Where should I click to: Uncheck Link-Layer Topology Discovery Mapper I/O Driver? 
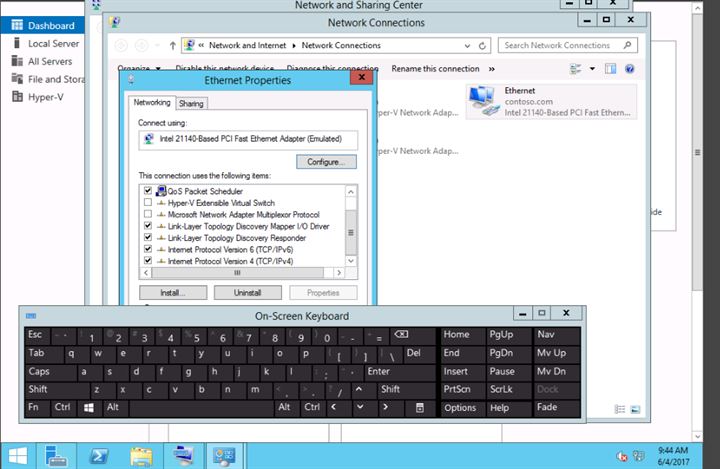[148, 226]
